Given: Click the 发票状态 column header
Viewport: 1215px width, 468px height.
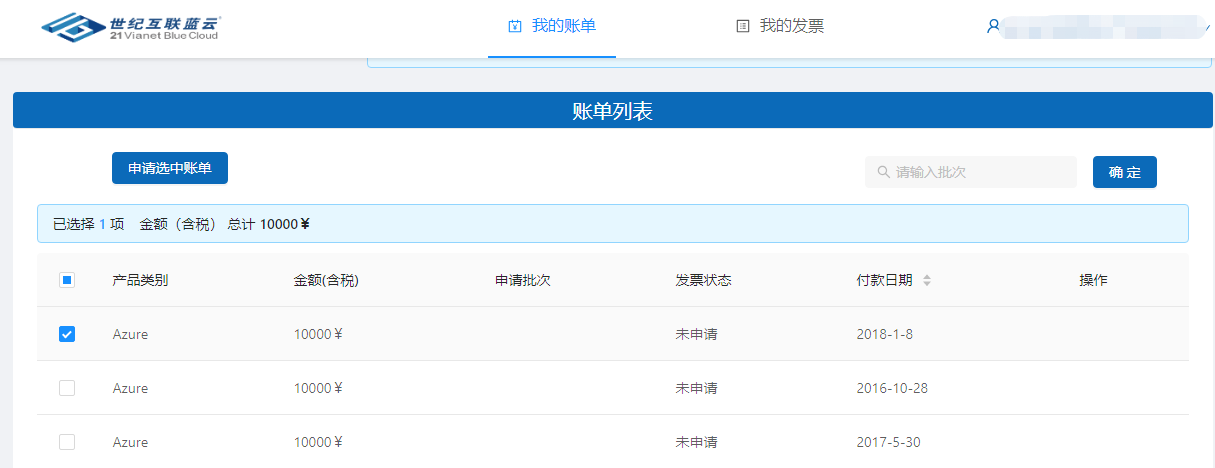Looking at the screenshot, I should coord(703,281).
